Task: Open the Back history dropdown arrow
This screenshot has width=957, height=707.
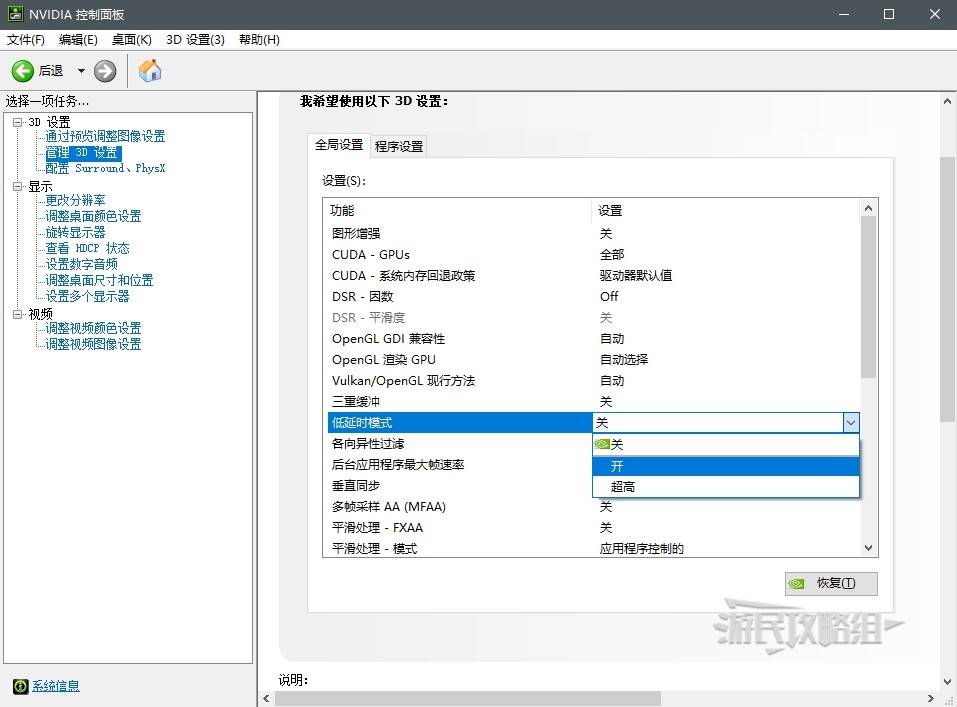Action: tap(81, 71)
